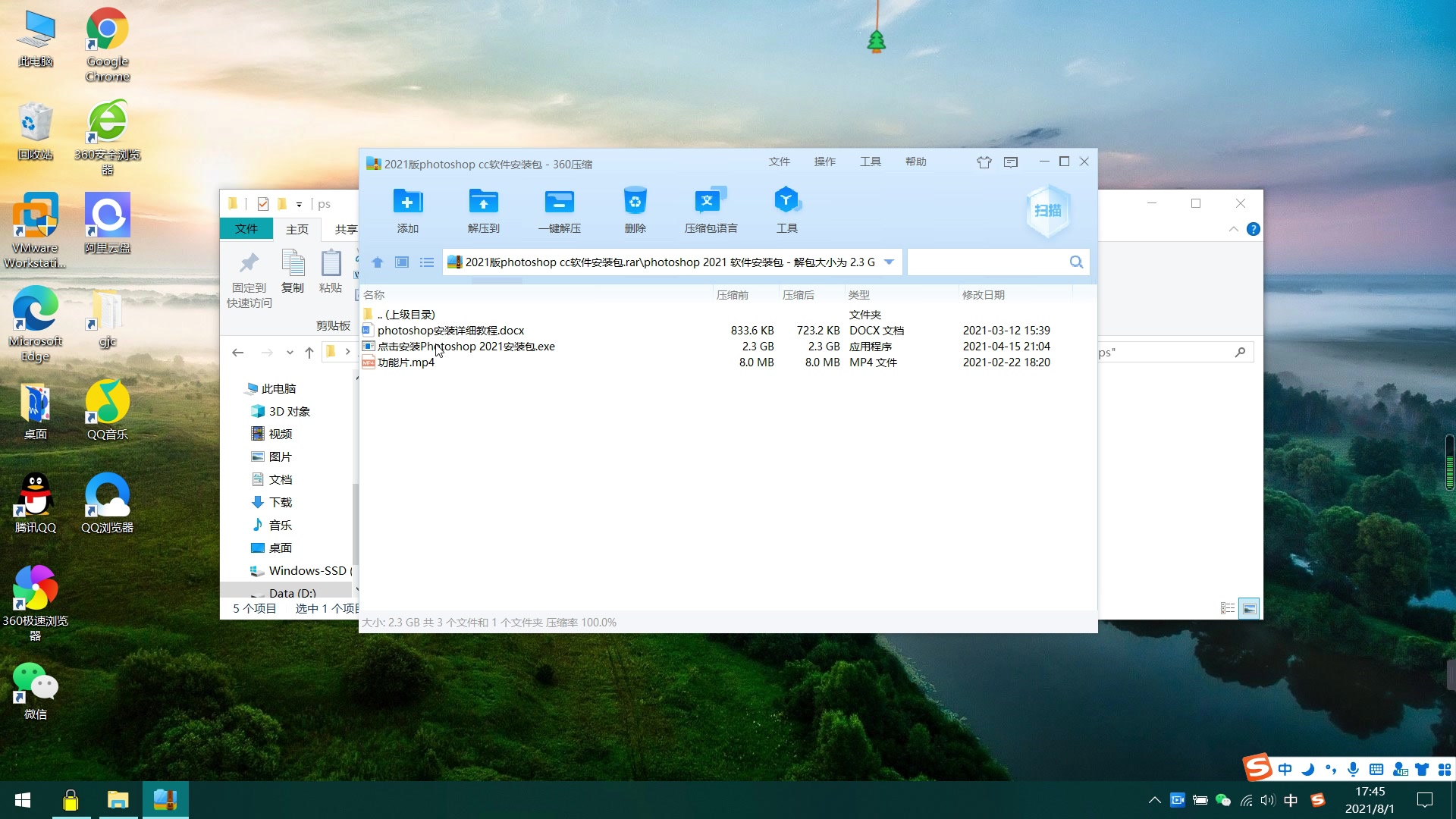Toggle the taskbar IME 中 indicator

(1291, 800)
